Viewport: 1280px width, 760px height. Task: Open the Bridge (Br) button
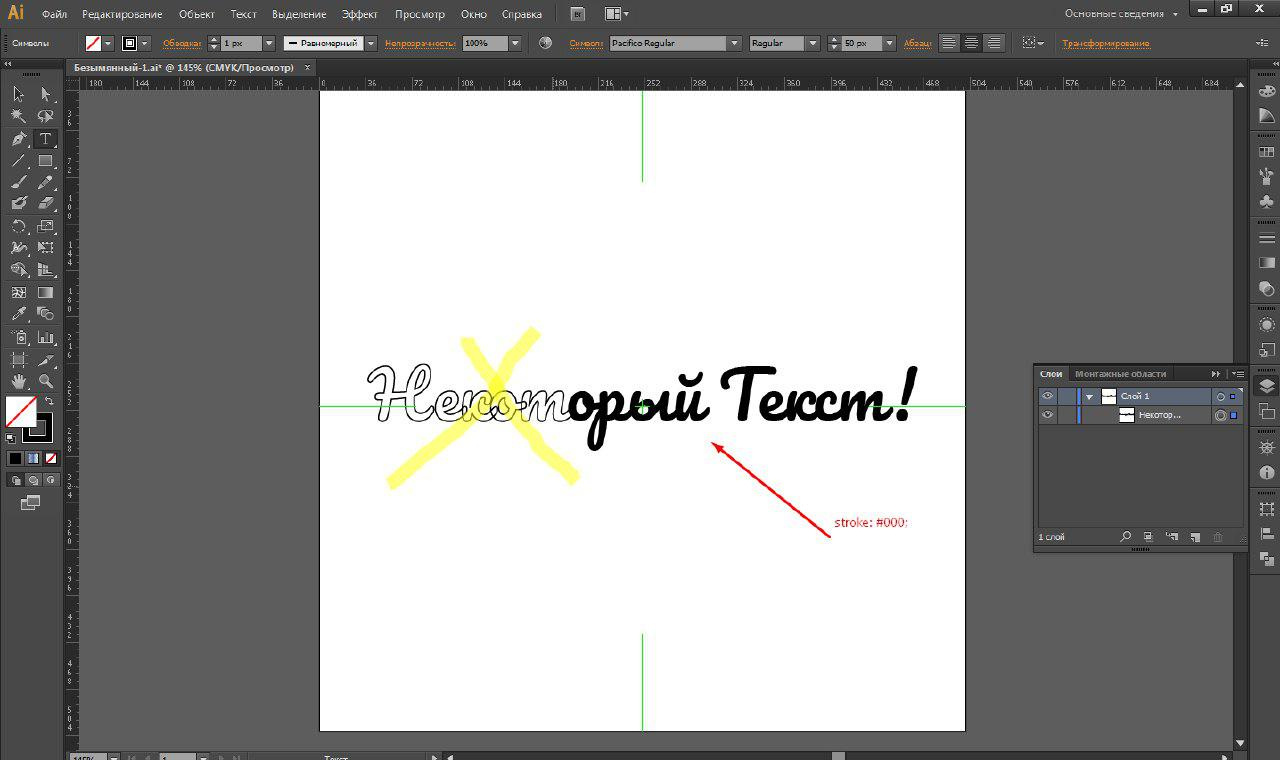click(577, 14)
